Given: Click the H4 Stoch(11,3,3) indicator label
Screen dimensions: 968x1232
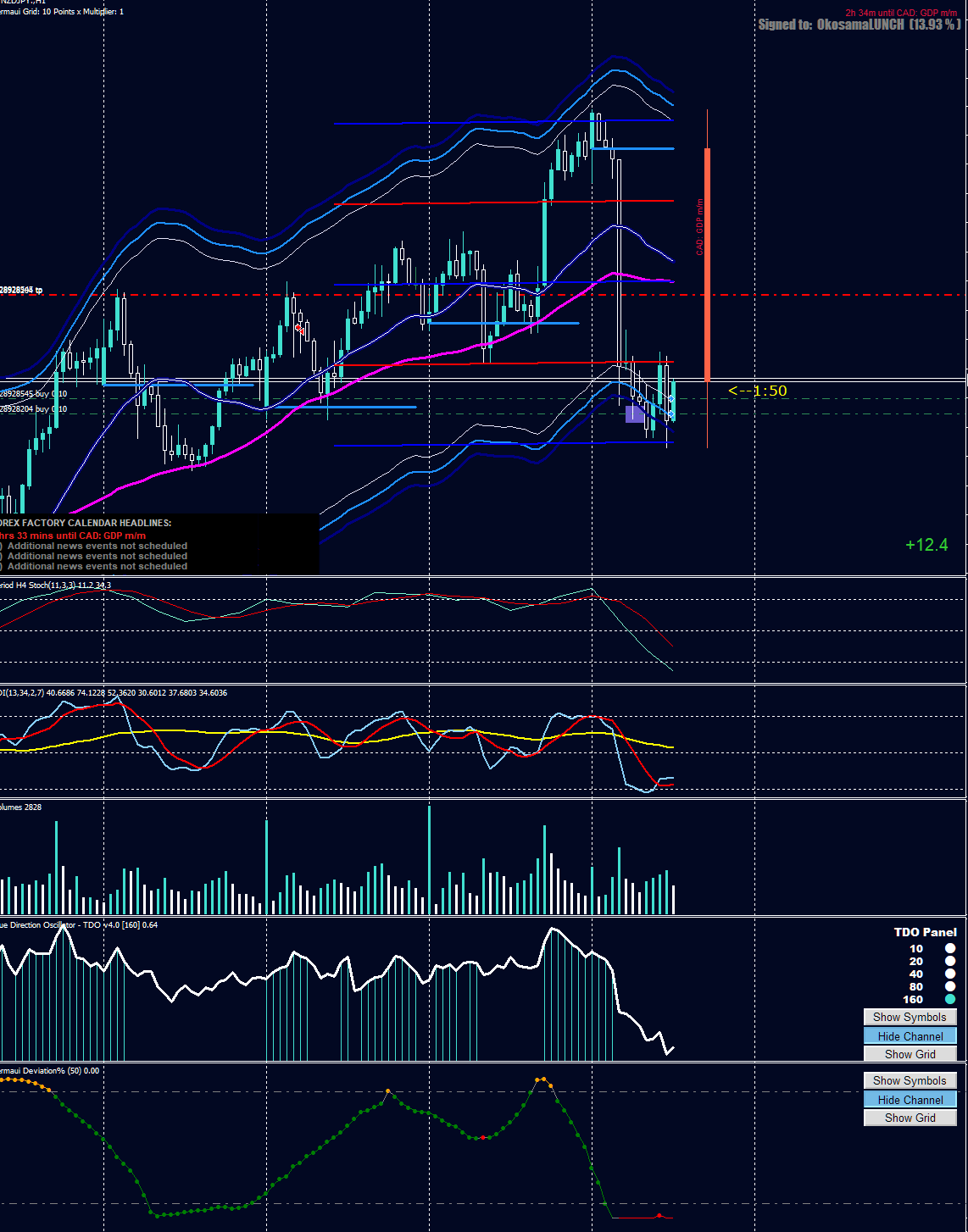Looking at the screenshot, I should tap(55, 585).
